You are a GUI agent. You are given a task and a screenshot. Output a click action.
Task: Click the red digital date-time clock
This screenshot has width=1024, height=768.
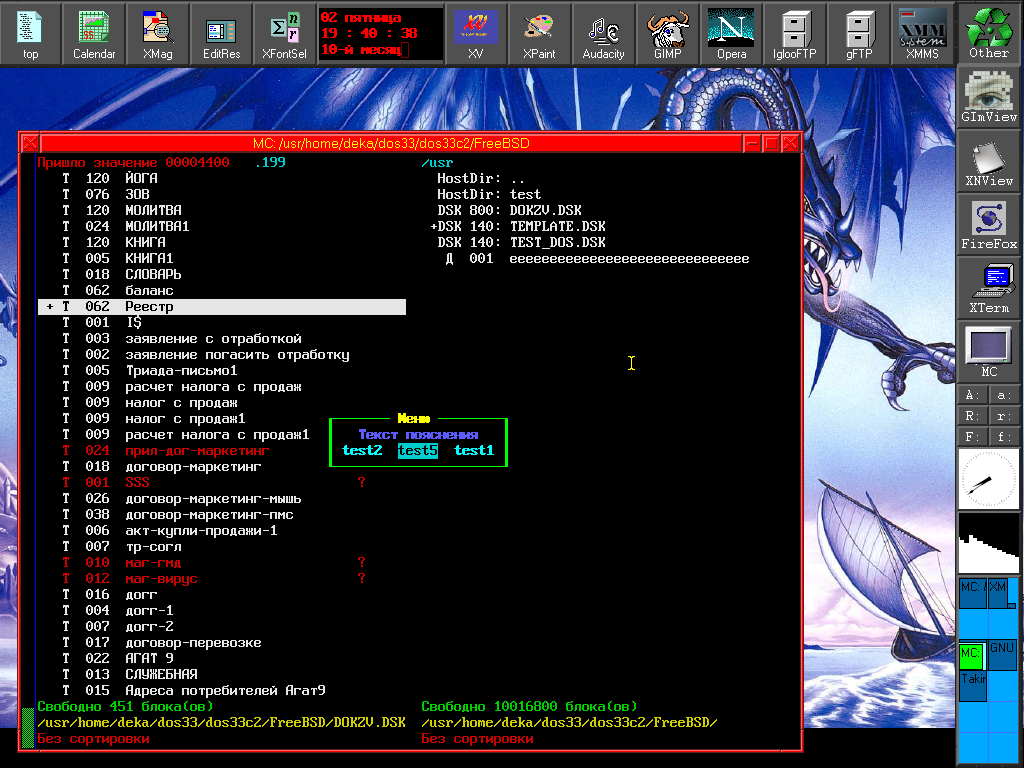pyautogui.click(x=380, y=33)
